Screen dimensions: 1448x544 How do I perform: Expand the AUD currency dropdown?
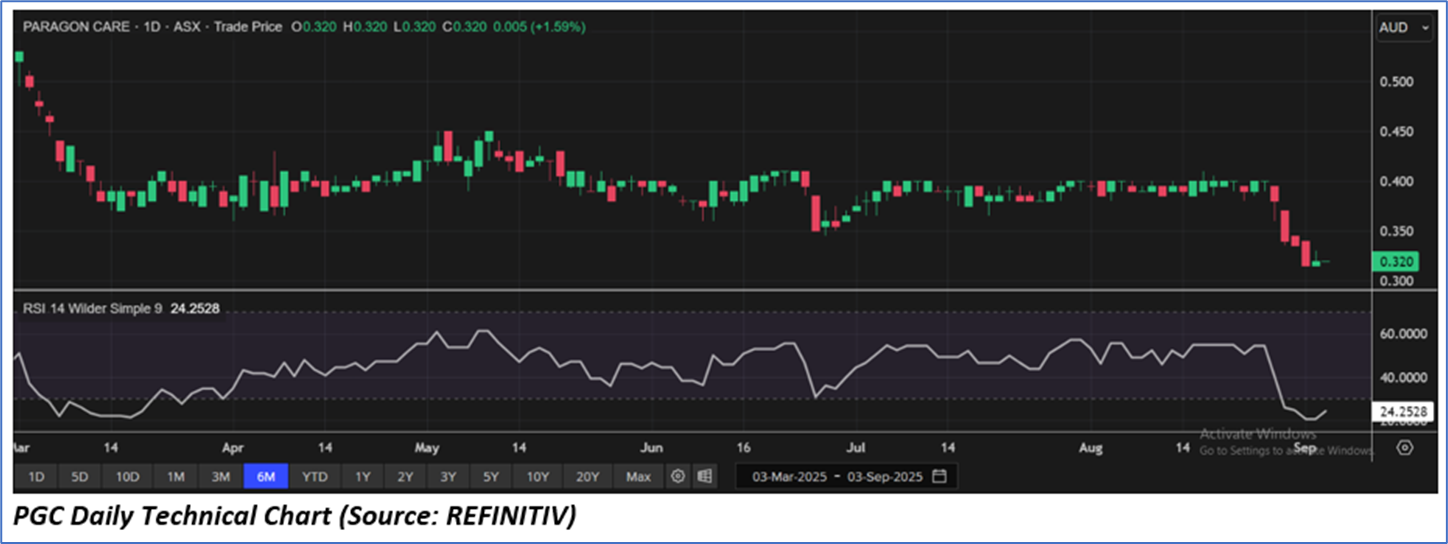1404,28
